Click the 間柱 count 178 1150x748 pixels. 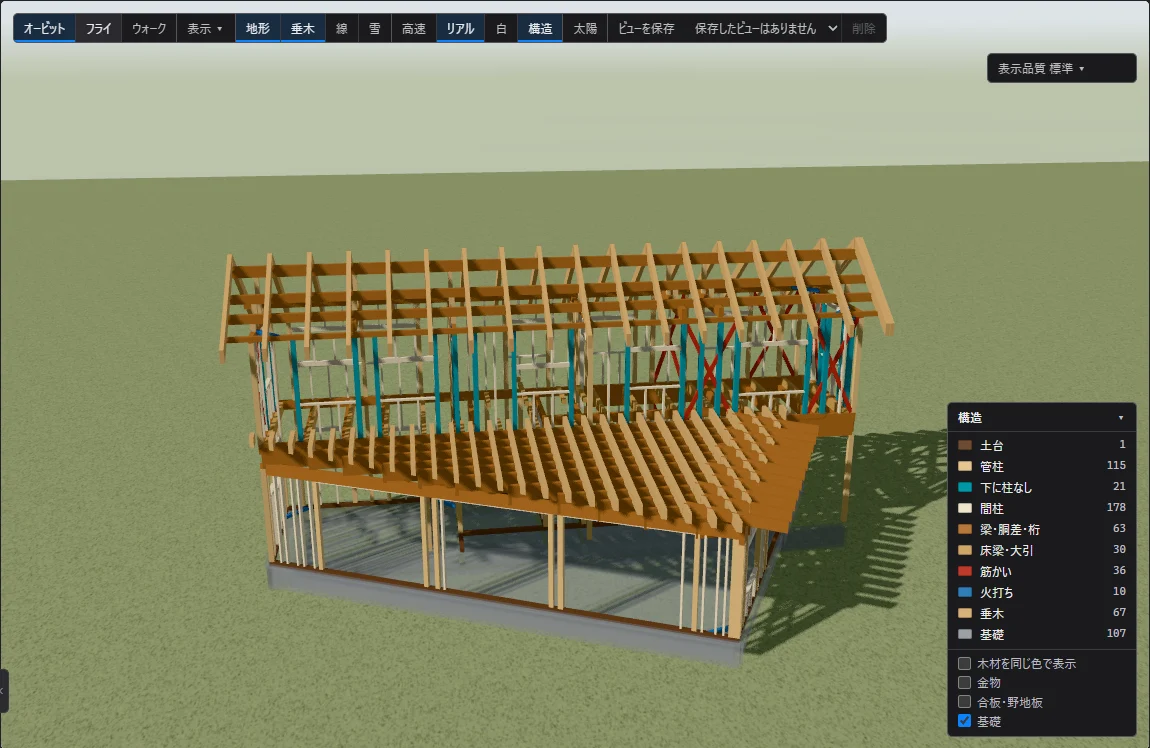(1116, 507)
